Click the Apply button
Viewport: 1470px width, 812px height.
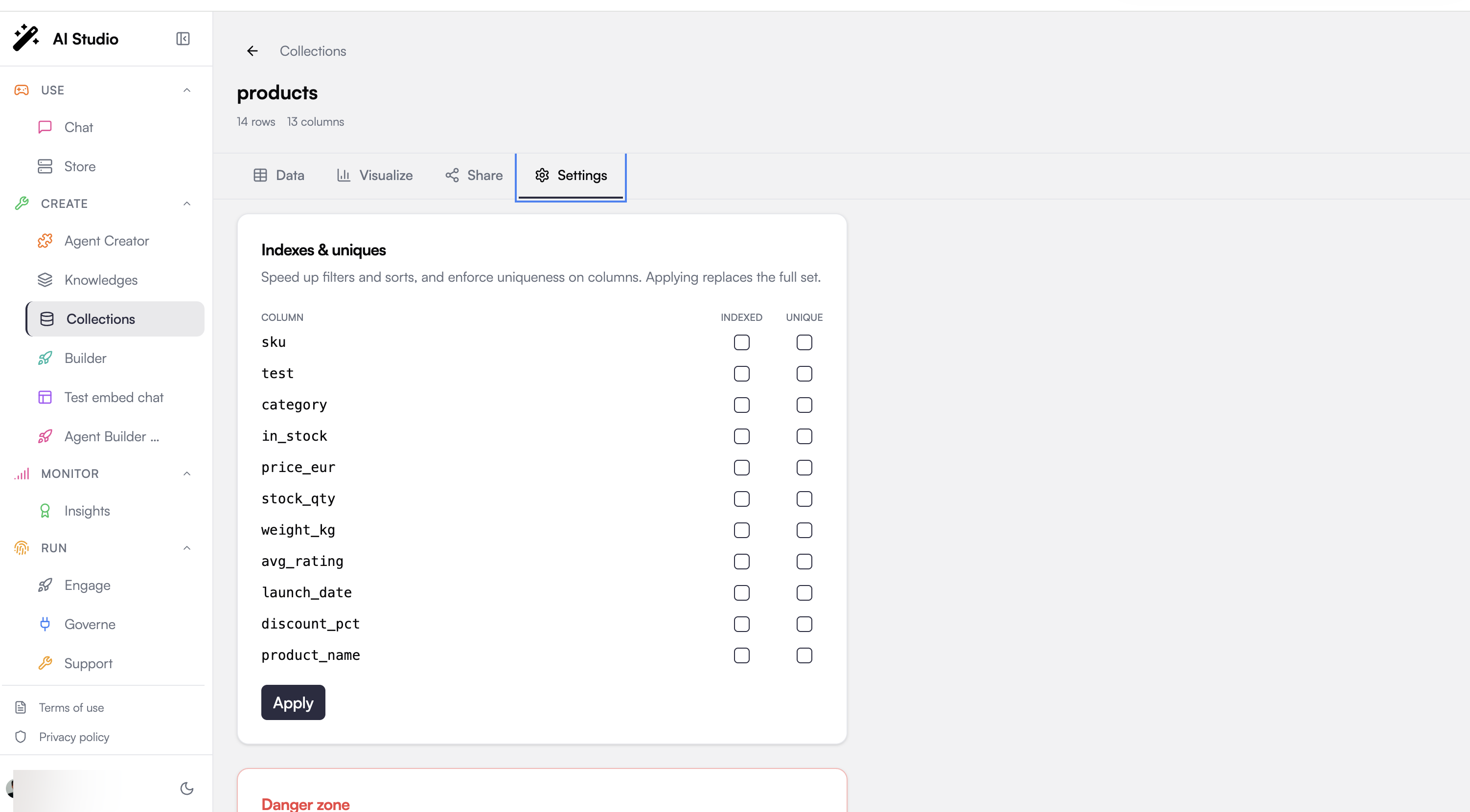(x=293, y=702)
